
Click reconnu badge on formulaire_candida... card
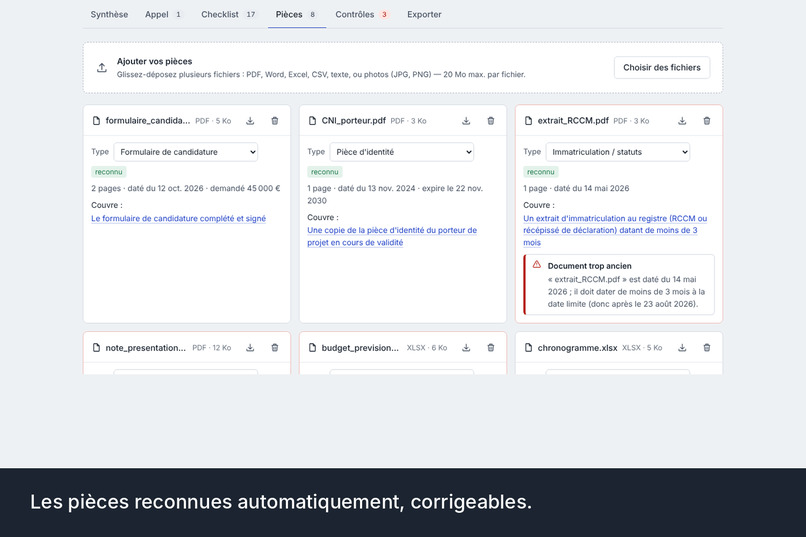click(x=108, y=172)
